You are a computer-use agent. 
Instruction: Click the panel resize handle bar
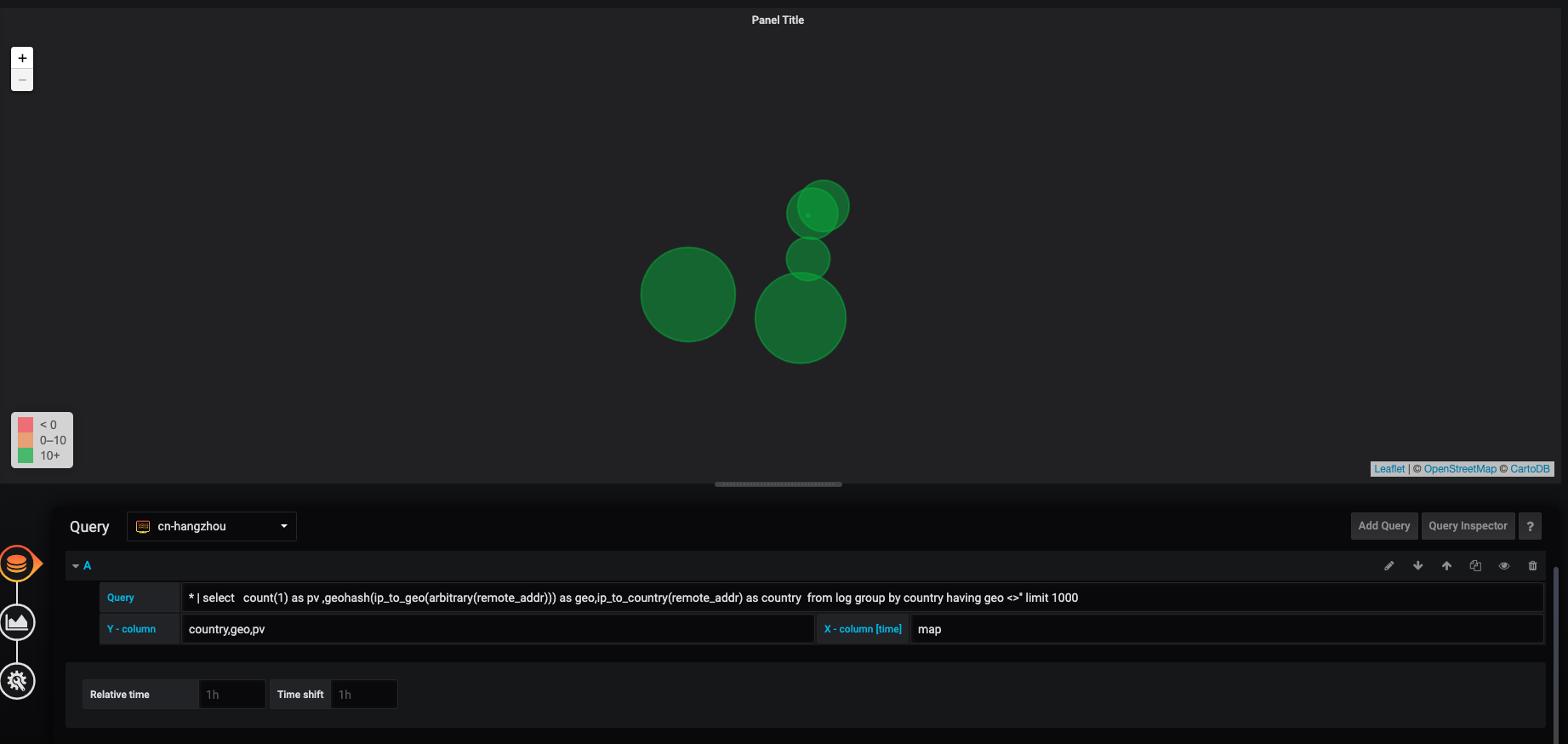(x=778, y=484)
